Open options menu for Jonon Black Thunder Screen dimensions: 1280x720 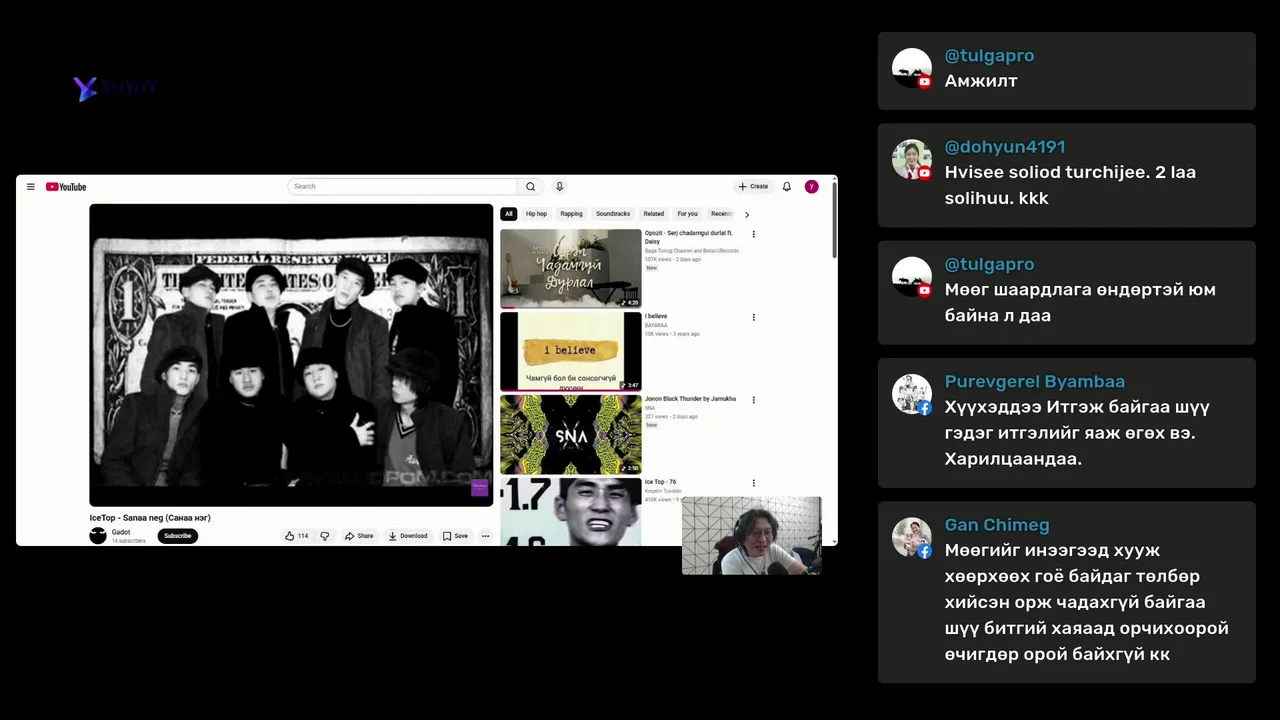pyautogui.click(x=754, y=400)
